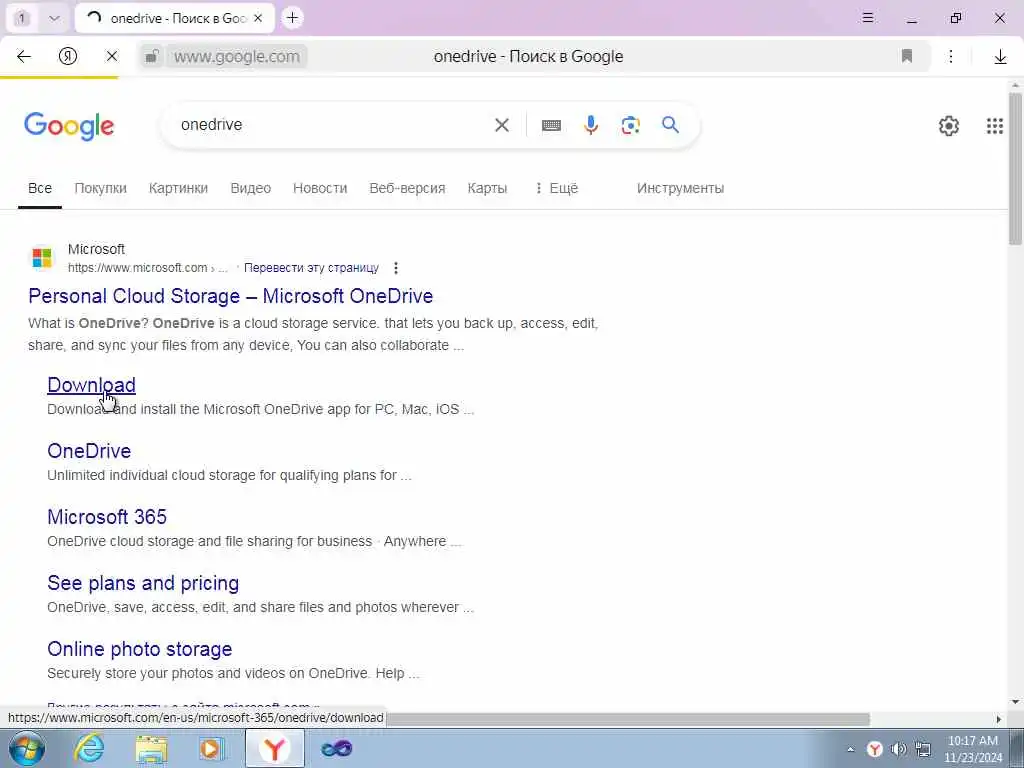Open a new tab with plus button
Screen dimensions: 1024x768
[293, 18]
